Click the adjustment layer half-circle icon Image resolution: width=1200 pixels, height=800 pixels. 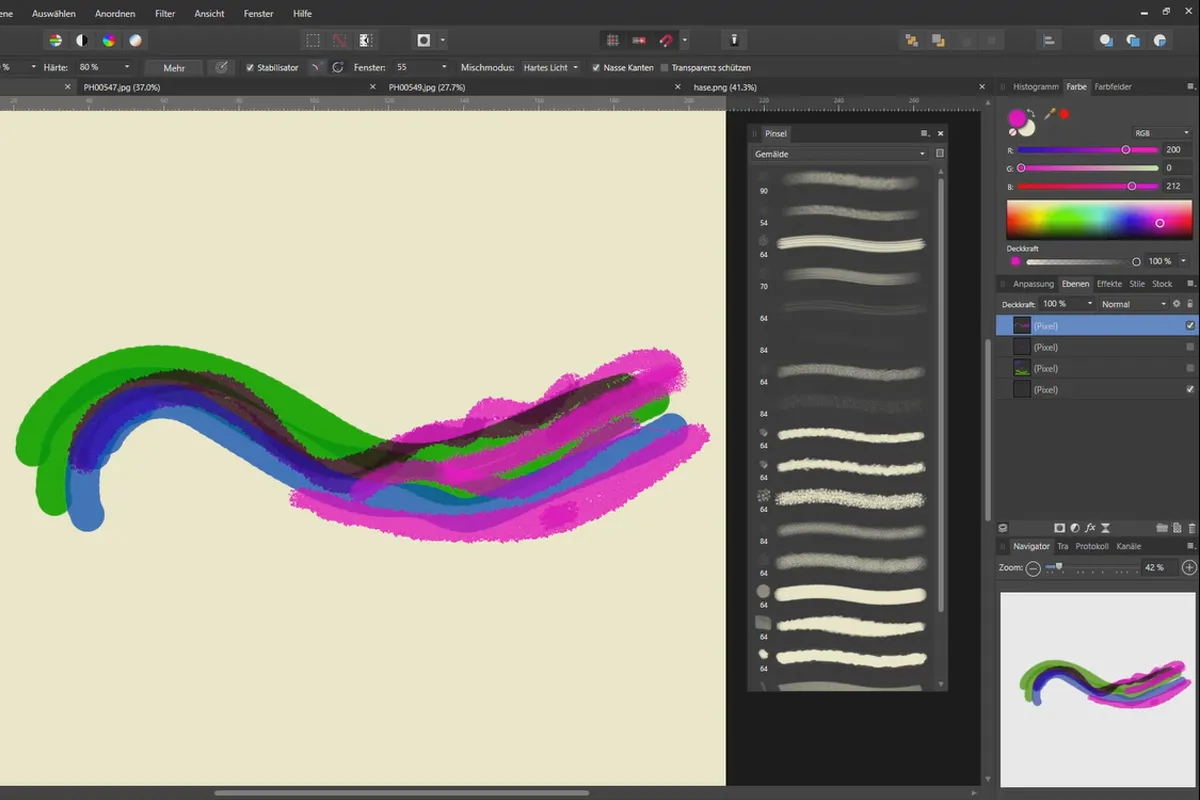click(x=1075, y=527)
